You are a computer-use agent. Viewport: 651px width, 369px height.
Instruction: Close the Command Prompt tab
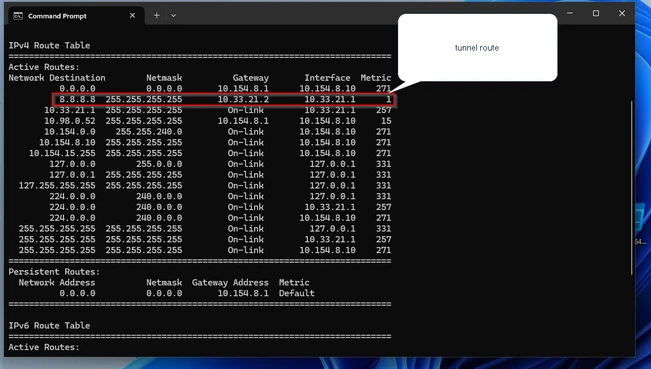pyautogui.click(x=132, y=16)
